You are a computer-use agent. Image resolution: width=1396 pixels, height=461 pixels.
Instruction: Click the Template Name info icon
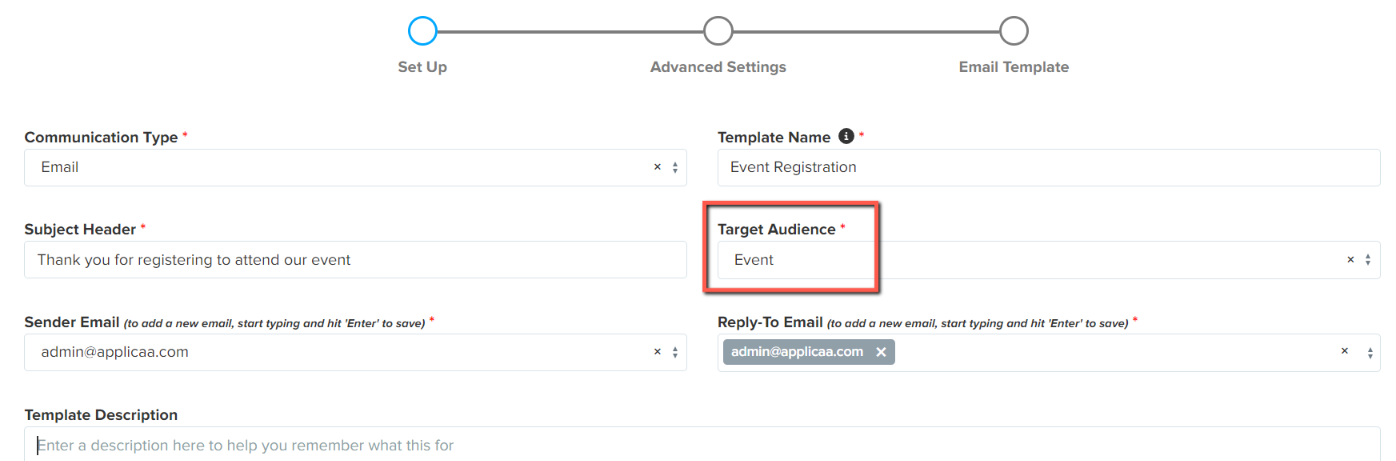coord(846,136)
